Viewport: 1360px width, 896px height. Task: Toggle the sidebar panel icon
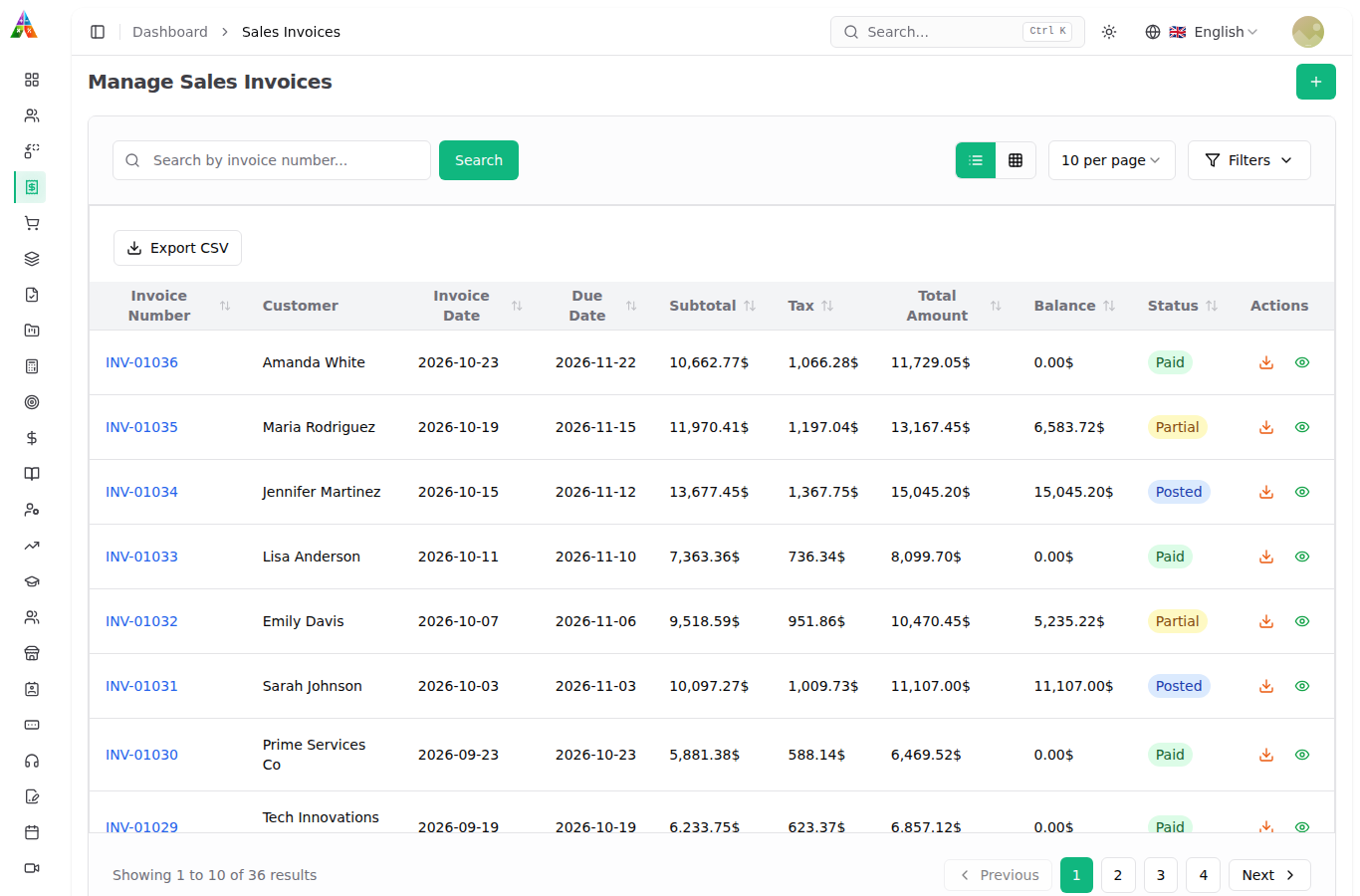point(98,32)
